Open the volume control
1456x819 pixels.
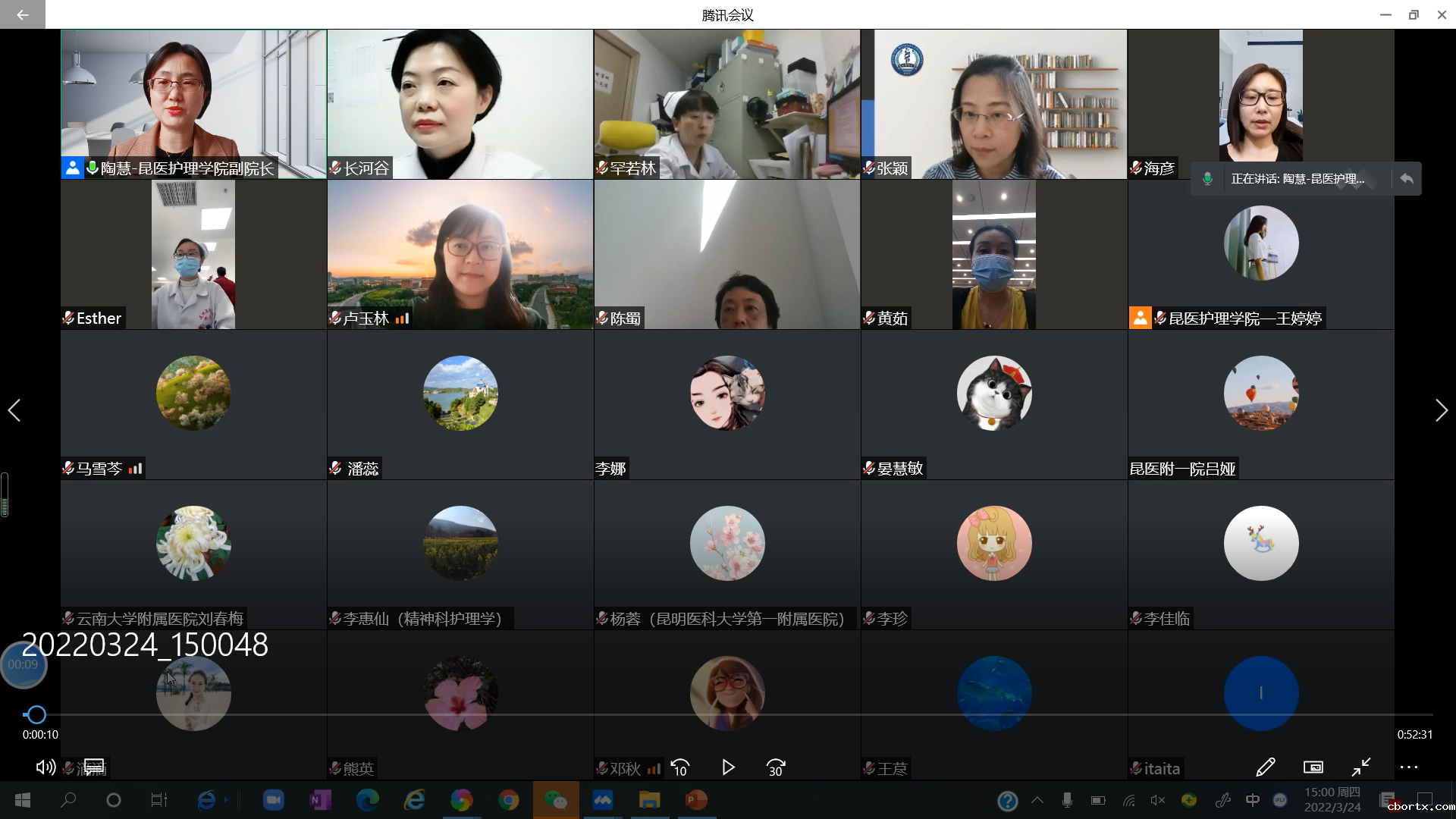(45, 767)
